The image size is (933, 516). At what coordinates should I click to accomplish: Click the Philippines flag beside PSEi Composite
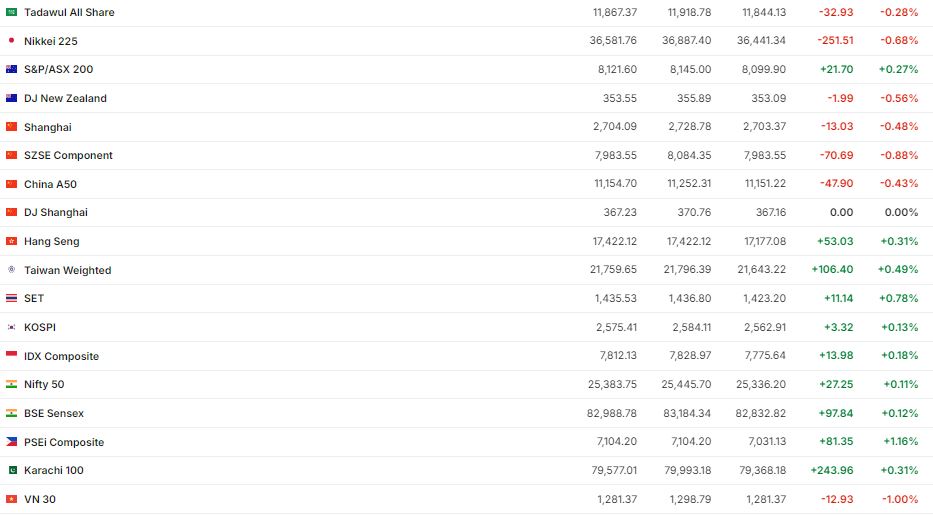tap(12, 442)
